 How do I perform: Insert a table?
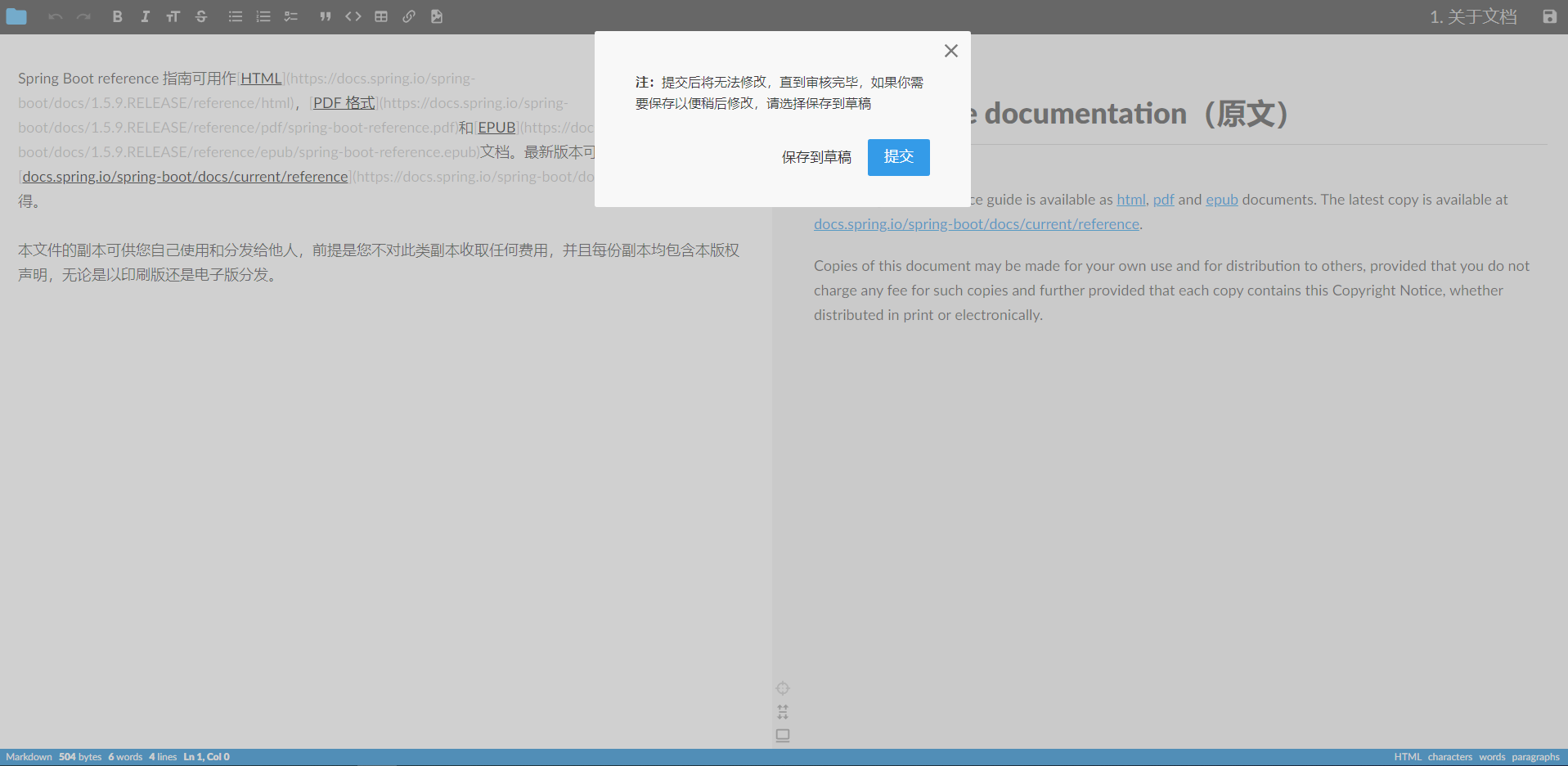[x=380, y=16]
